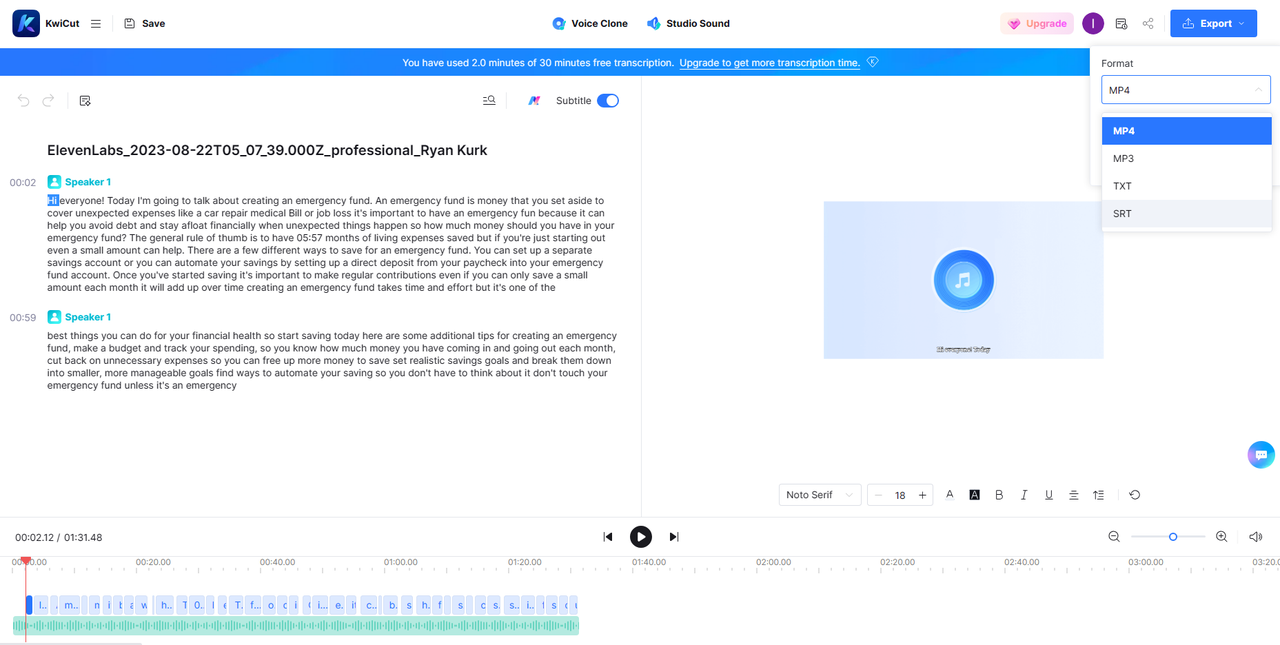Collapse the MP4 format combo box
This screenshot has width=1280, height=645.
pyautogui.click(x=1186, y=90)
